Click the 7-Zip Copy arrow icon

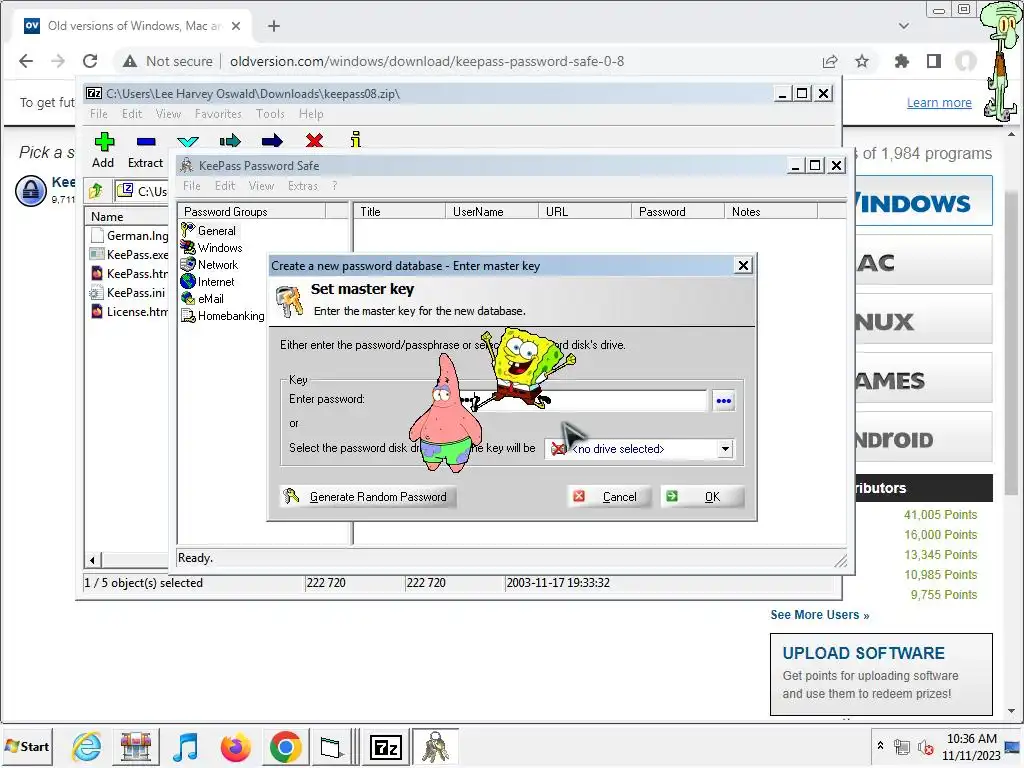pos(230,141)
